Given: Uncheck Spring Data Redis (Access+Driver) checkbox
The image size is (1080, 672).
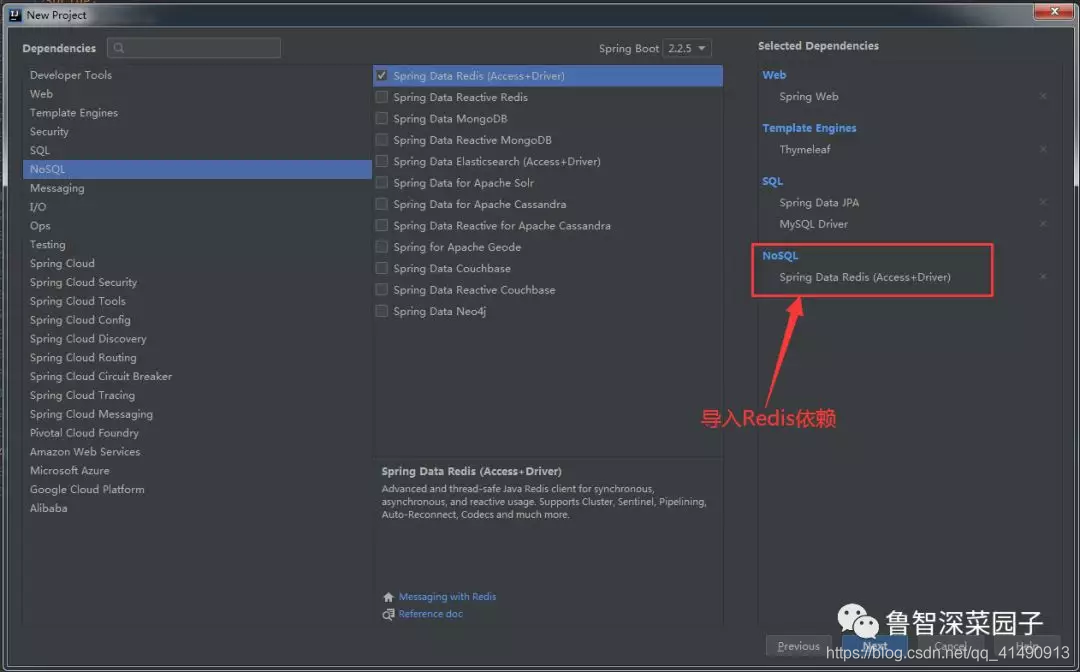Looking at the screenshot, I should (x=381, y=76).
